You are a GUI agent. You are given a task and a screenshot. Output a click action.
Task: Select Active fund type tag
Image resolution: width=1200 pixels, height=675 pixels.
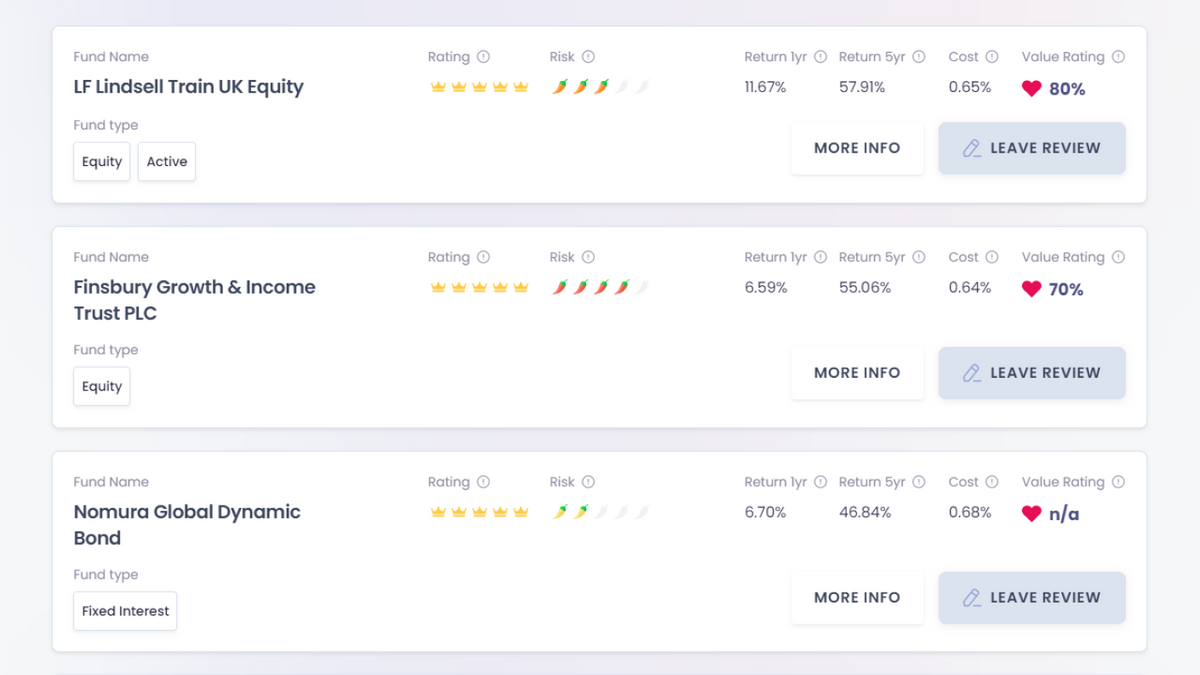point(167,162)
